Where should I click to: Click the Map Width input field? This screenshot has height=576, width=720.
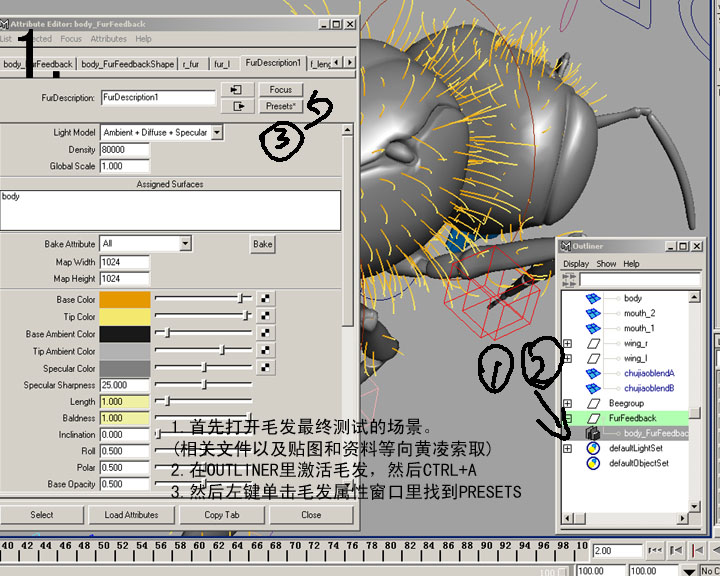(124, 262)
